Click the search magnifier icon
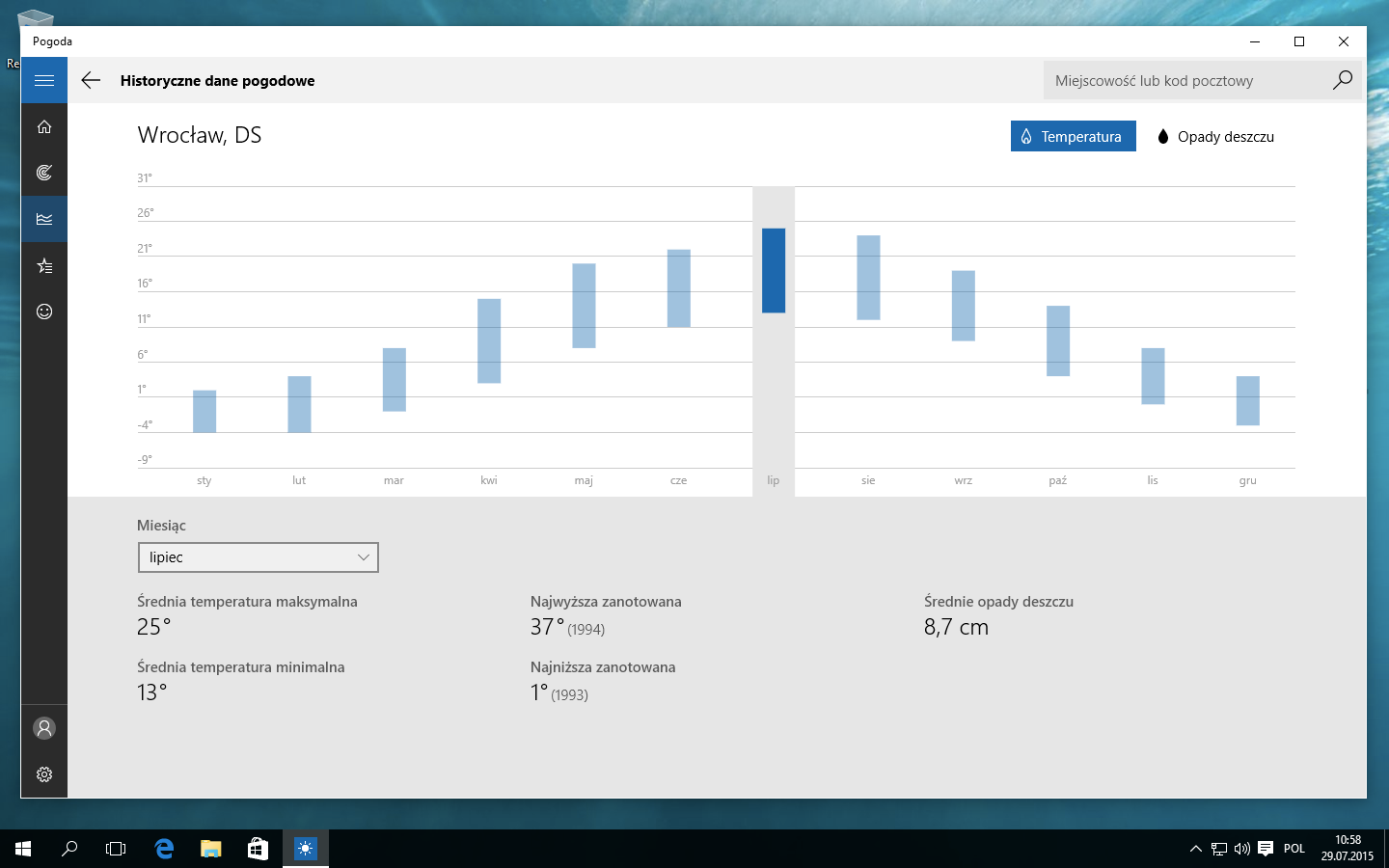 tap(1342, 80)
